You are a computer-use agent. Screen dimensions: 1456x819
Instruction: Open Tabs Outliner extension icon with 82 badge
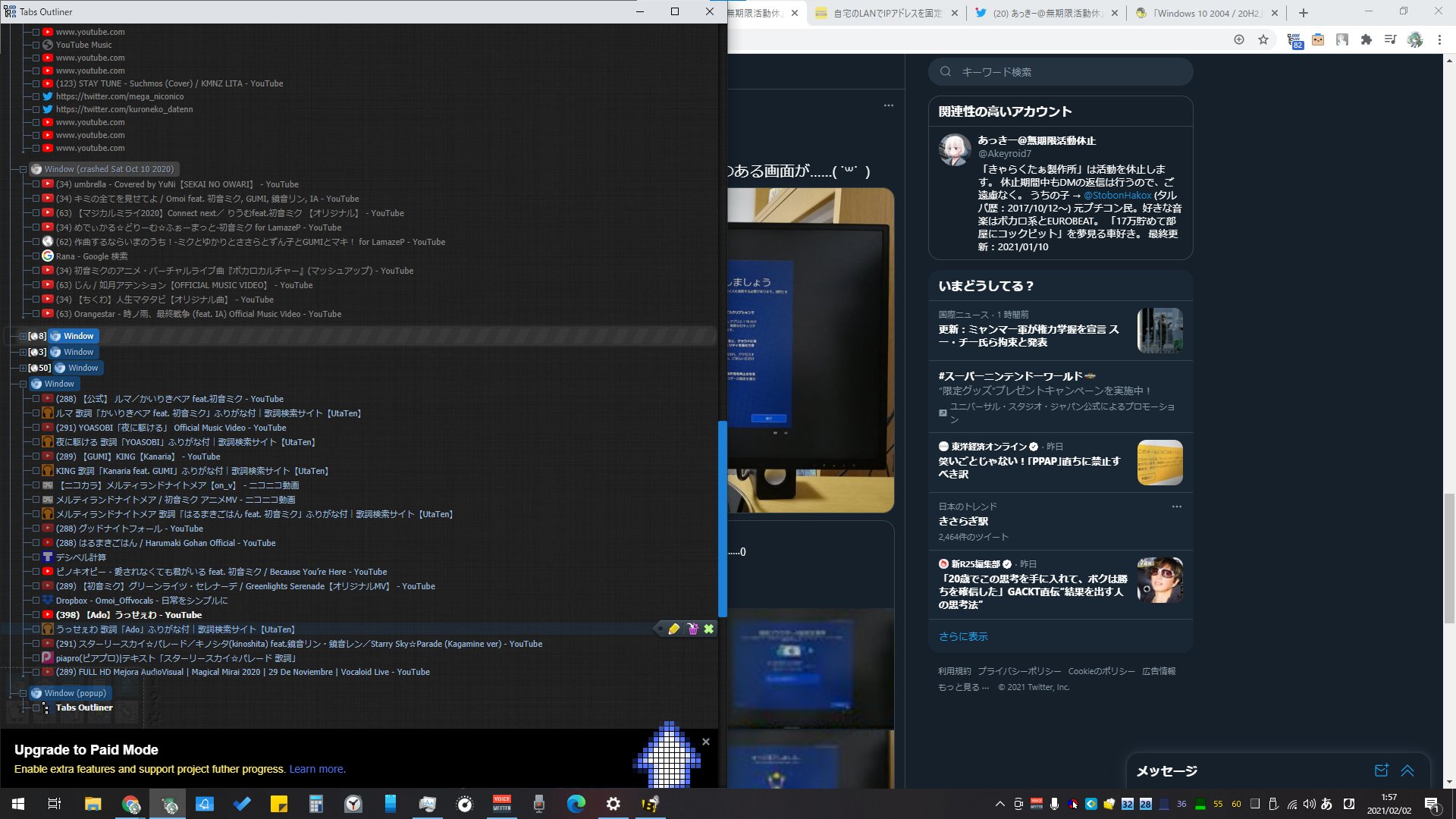pyautogui.click(x=1294, y=40)
